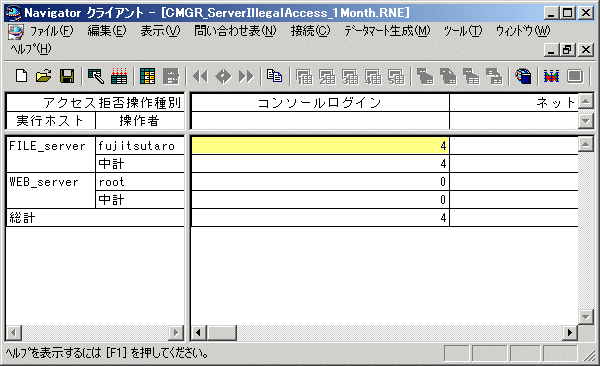Click the double-right forward arrows icon
This screenshot has width=600, height=366.
click(246, 76)
